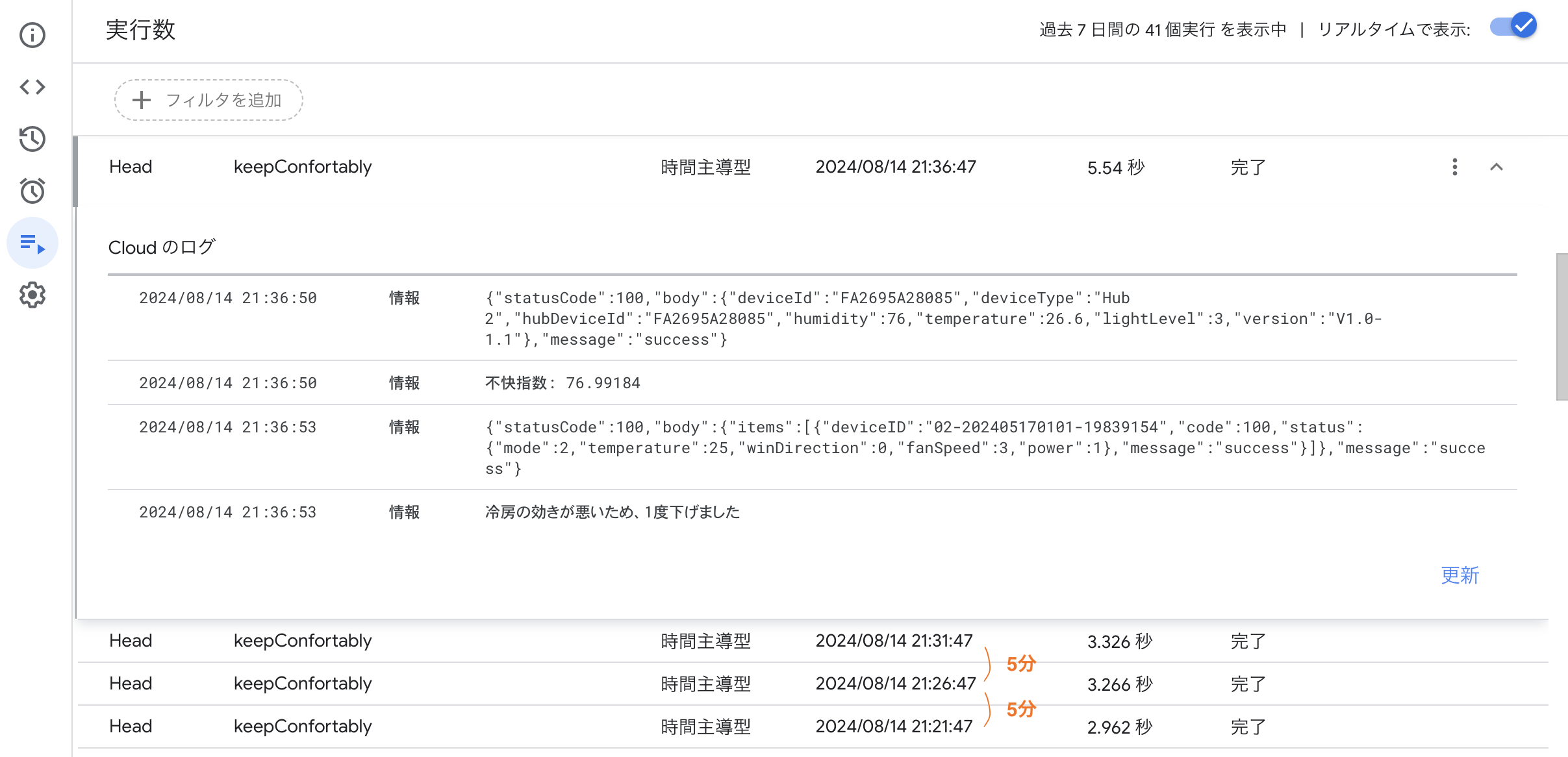The height and width of the screenshot is (757, 1568).
Task: Open the project Overview info icon
Action: [32, 35]
